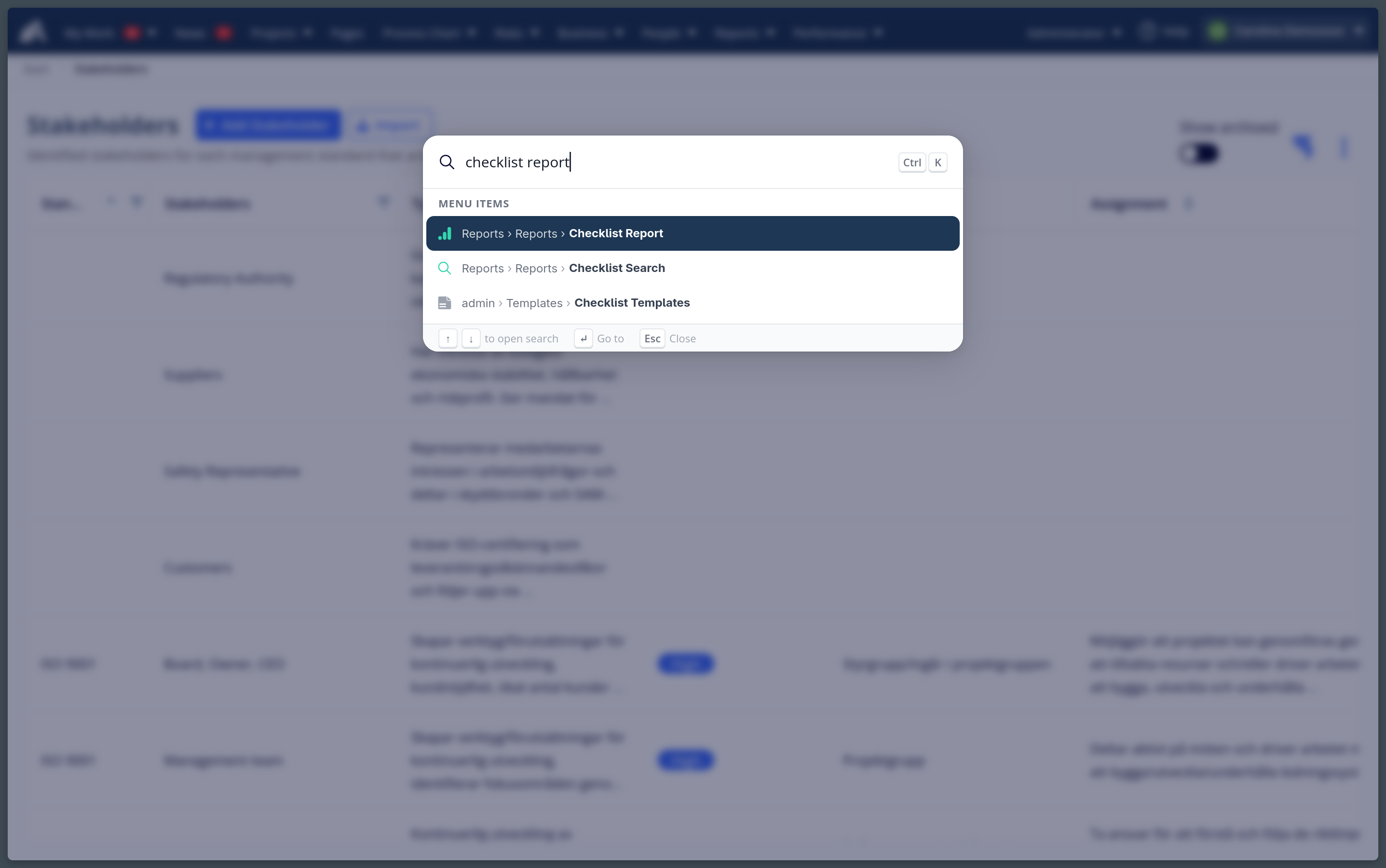Viewport: 1386px width, 868px height.
Task: Click the green search icon beside Checklist Search
Action: (x=444, y=268)
